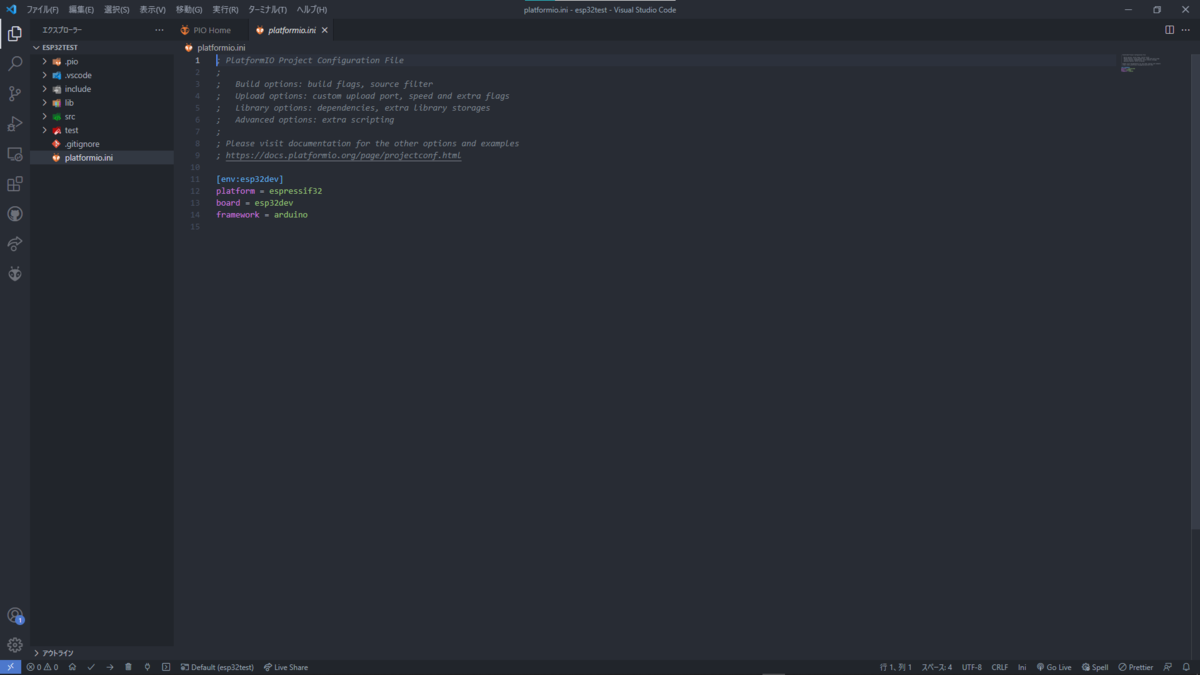Open editor More Actions ellipsis
Image resolution: width=1200 pixels, height=675 pixels.
click(x=1186, y=30)
